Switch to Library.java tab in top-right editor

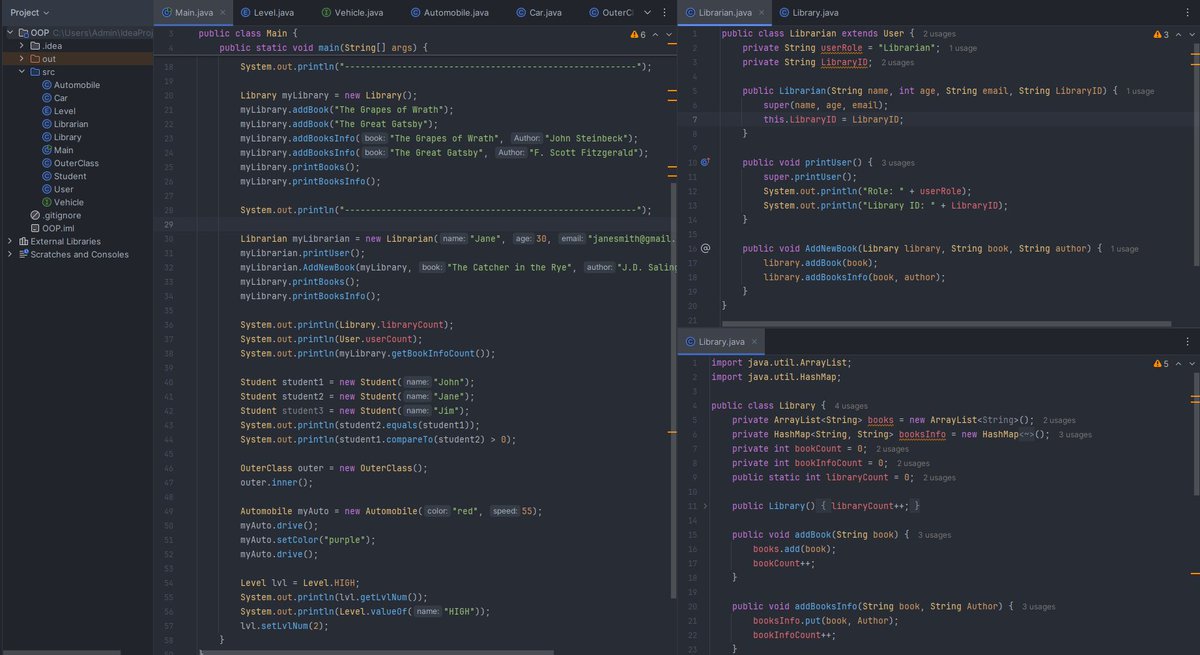point(807,12)
